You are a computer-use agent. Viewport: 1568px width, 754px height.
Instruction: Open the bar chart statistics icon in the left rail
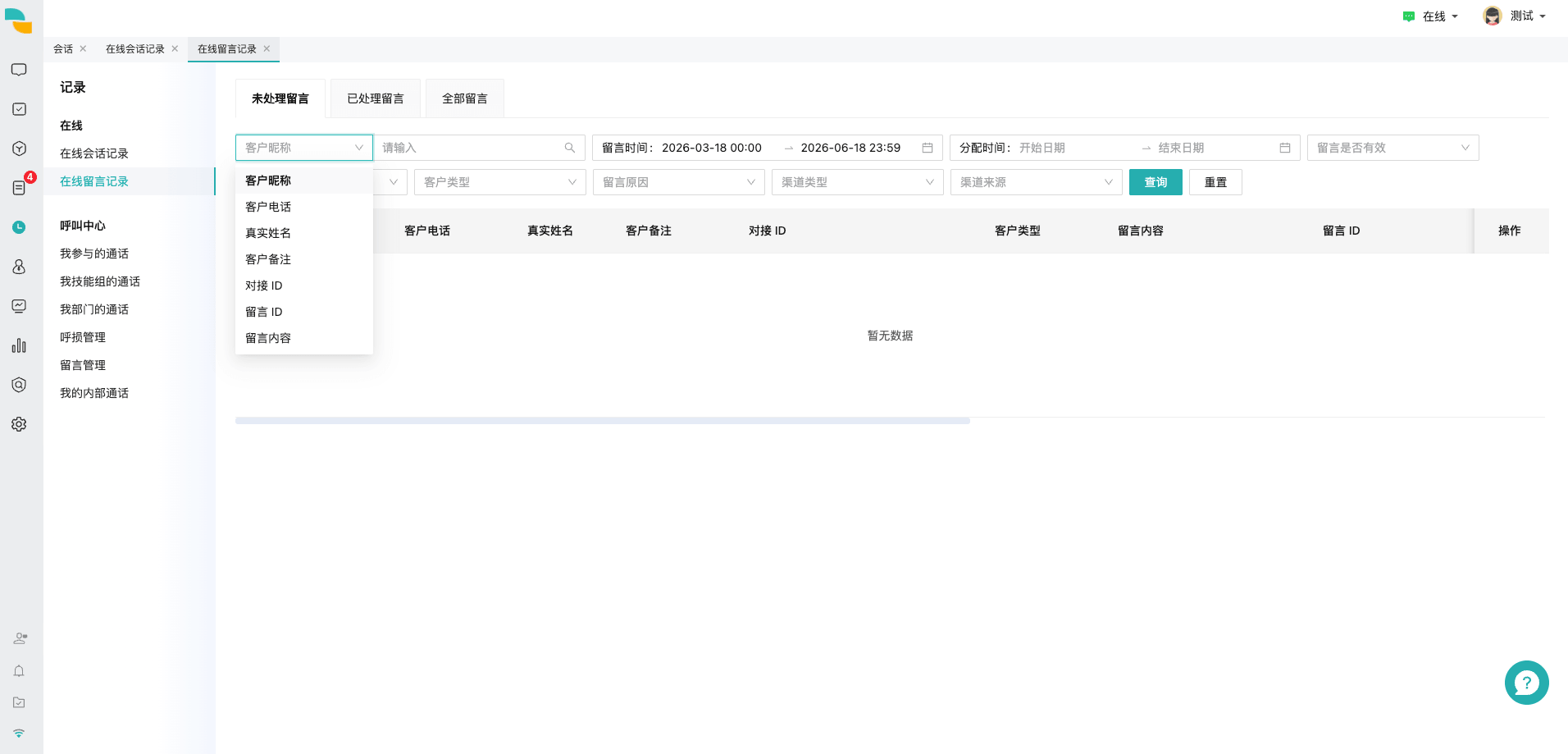pos(19,345)
